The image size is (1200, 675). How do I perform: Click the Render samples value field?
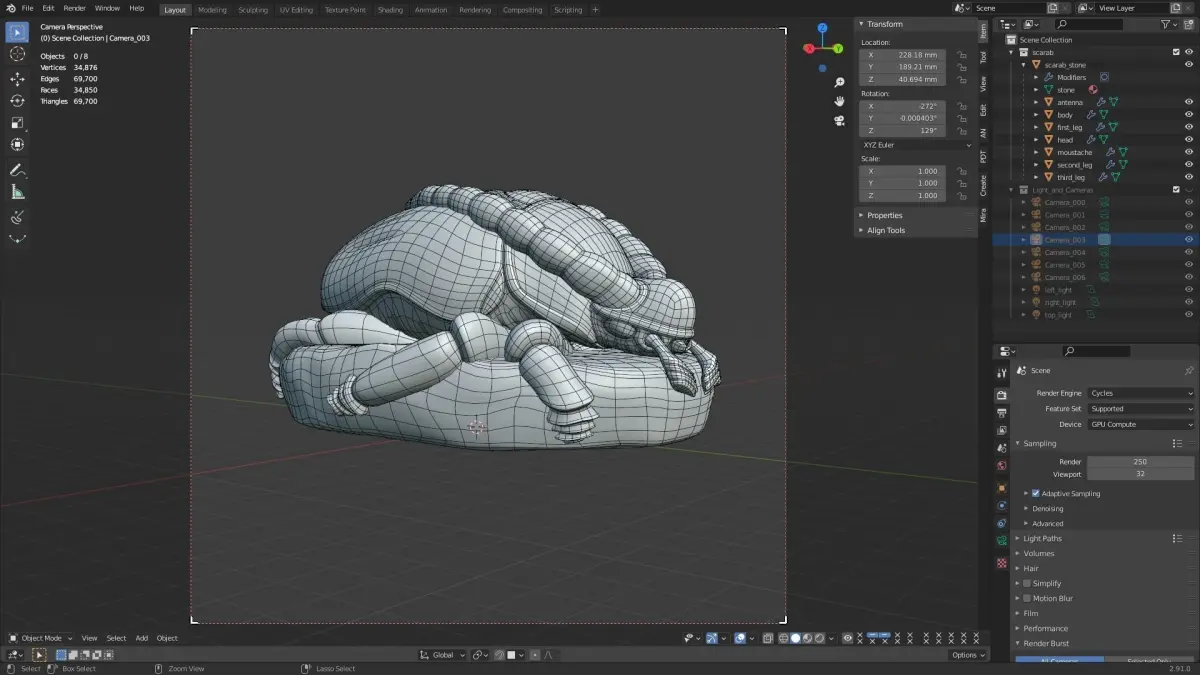click(x=1140, y=461)
